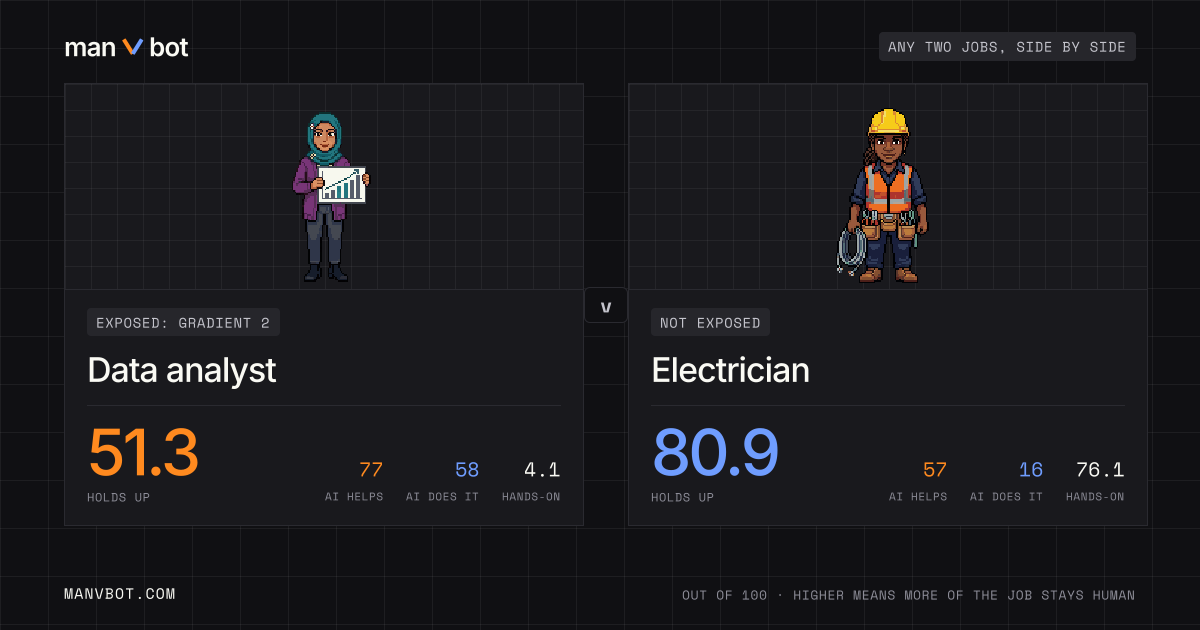1200x630 pixels.
Task: Click the 80.9 holds up score
Action: (715, 453)
